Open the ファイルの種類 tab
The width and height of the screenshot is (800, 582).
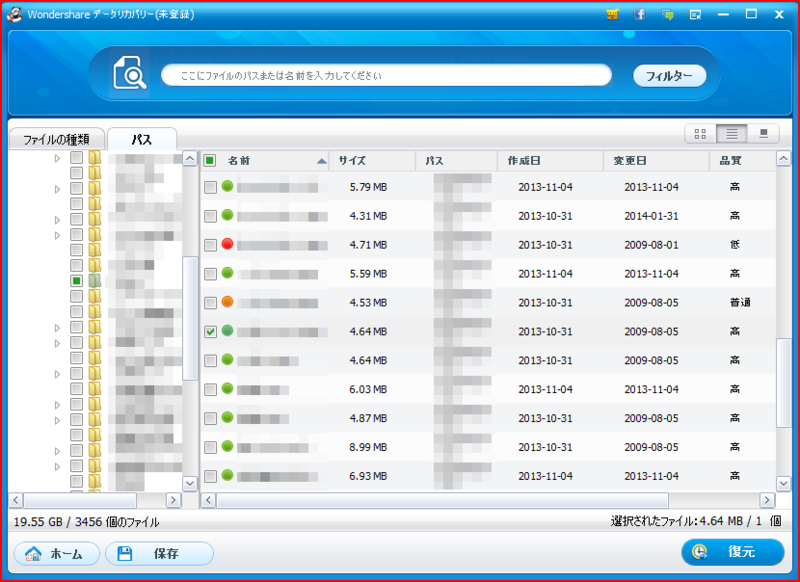point(57,139)
